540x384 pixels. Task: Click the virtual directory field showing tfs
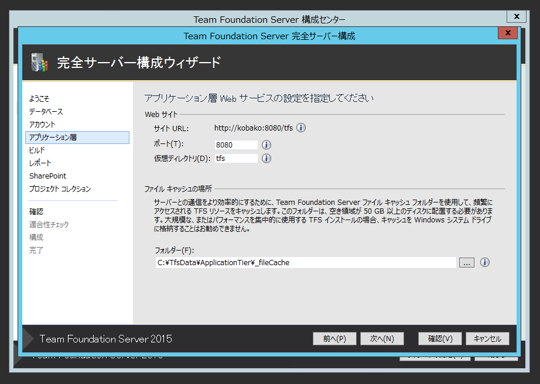click(236, 158)
